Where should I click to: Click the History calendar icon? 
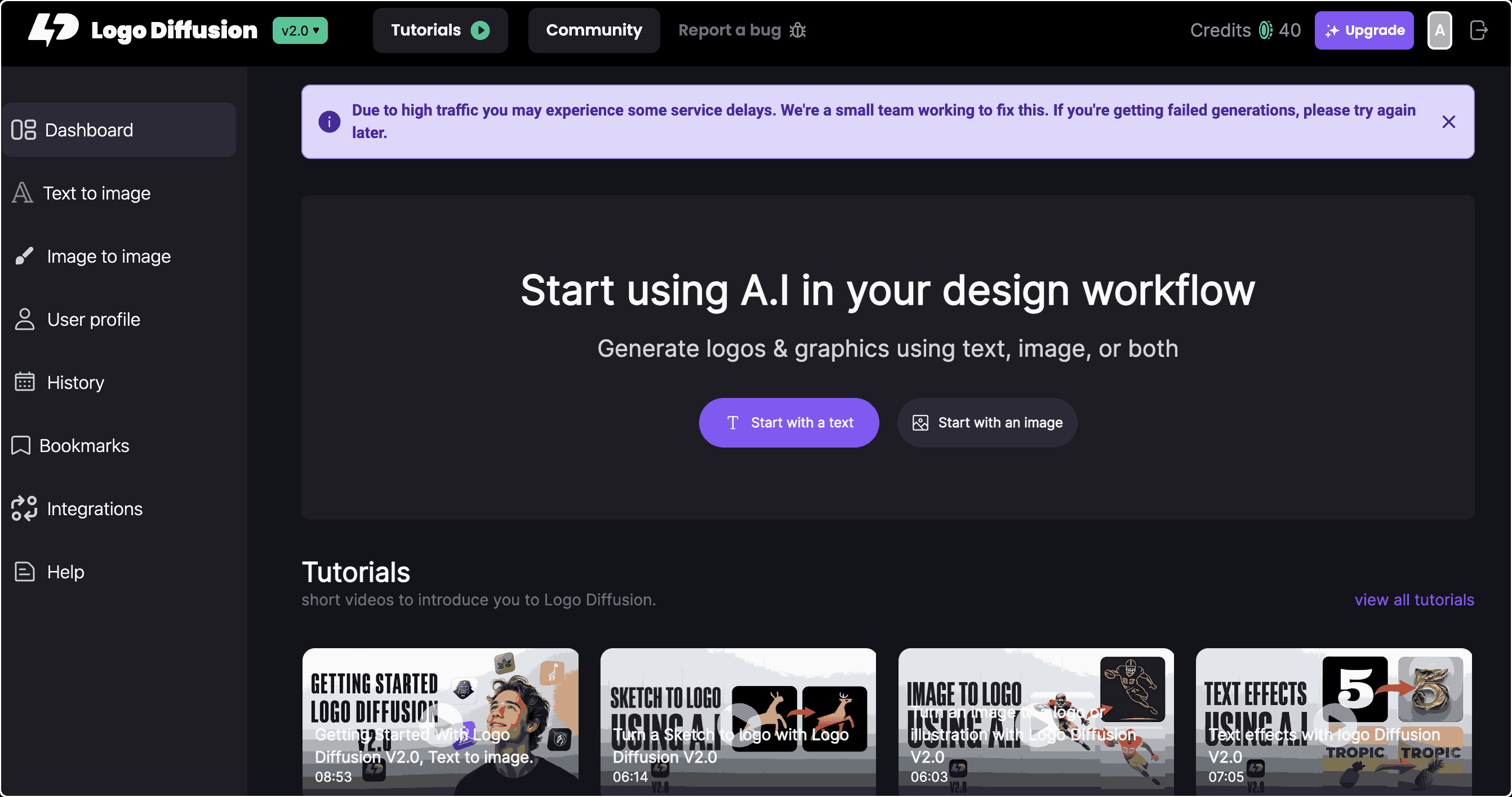pos(24,382)
